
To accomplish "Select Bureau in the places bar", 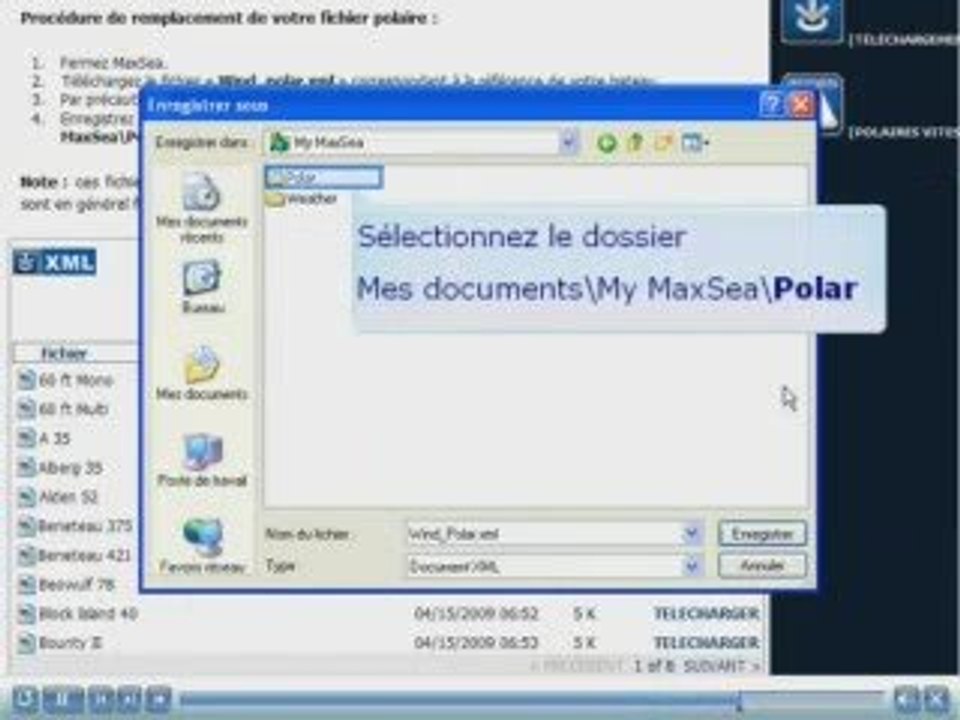I will (x=203, y=287).
